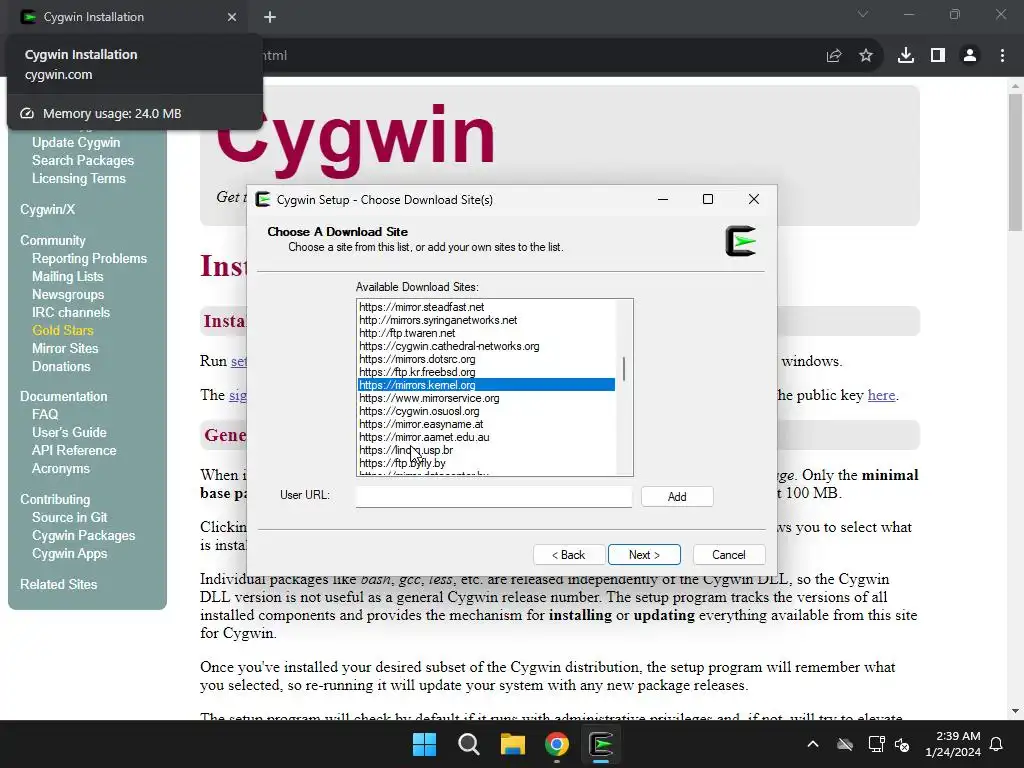Show hidden tray icons chevron

(x=813, y=744)
